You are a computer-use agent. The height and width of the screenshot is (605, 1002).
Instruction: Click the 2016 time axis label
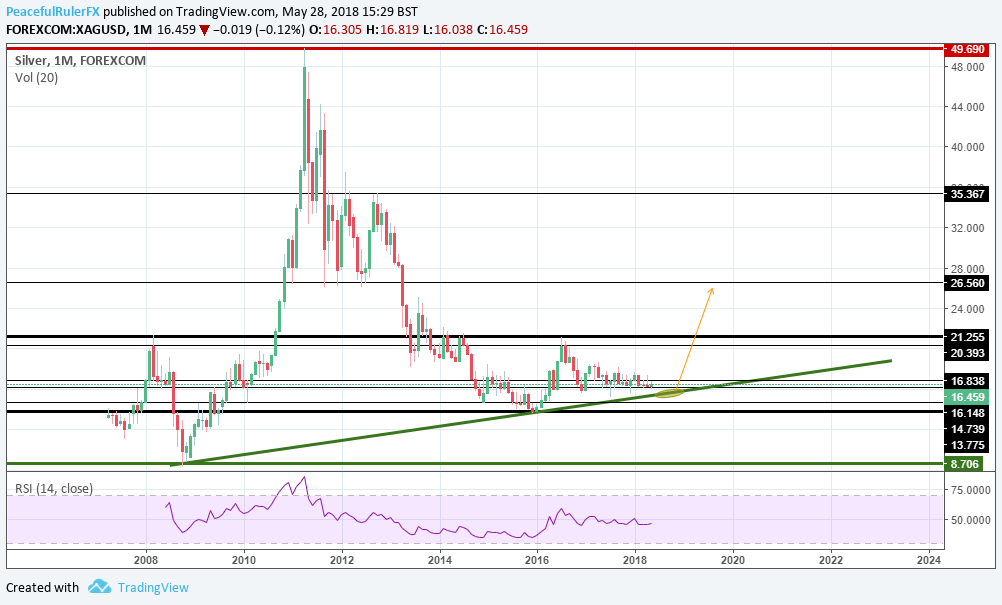537,560
